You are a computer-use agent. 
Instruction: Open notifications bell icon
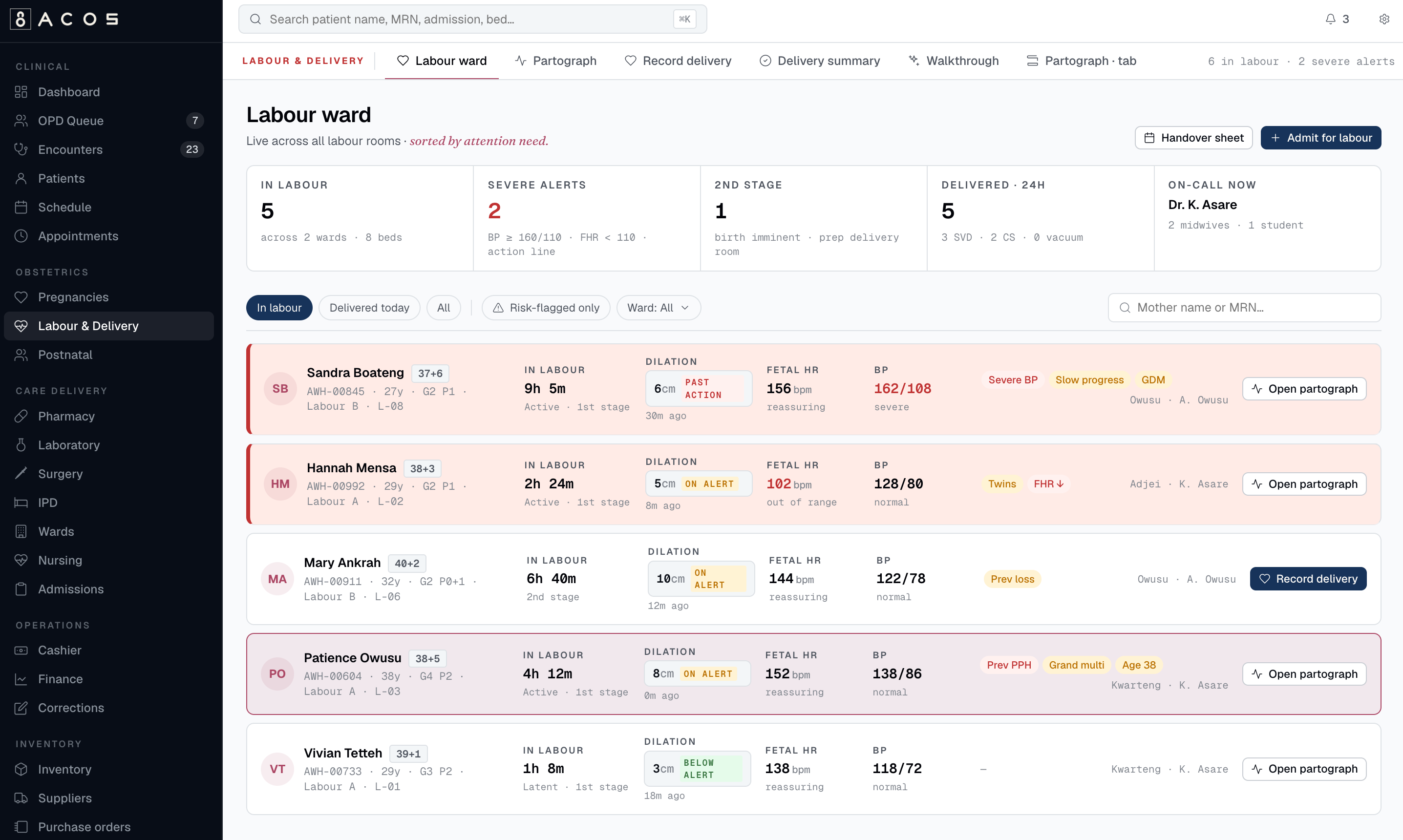coord(1330,19)
